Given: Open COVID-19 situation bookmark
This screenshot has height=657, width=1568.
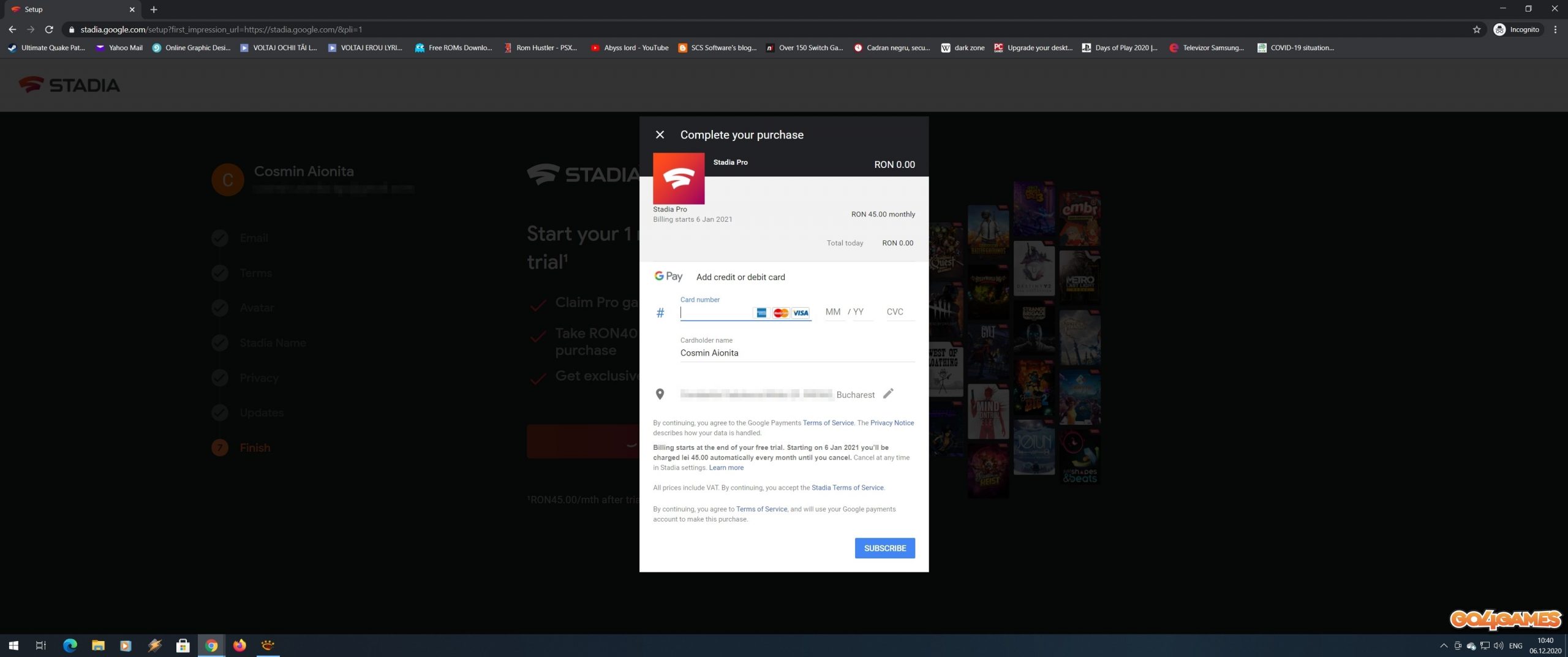Looking at the screenshot, I should point(1295,47).
